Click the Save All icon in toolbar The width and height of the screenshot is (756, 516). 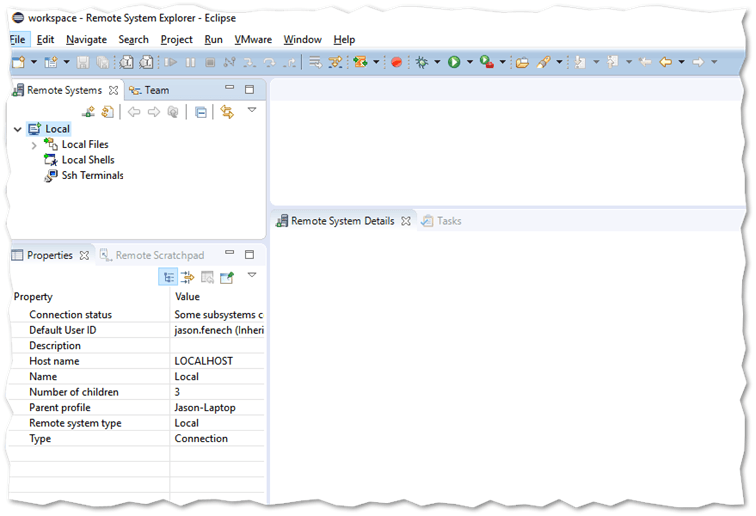click(x=102, y=62)
